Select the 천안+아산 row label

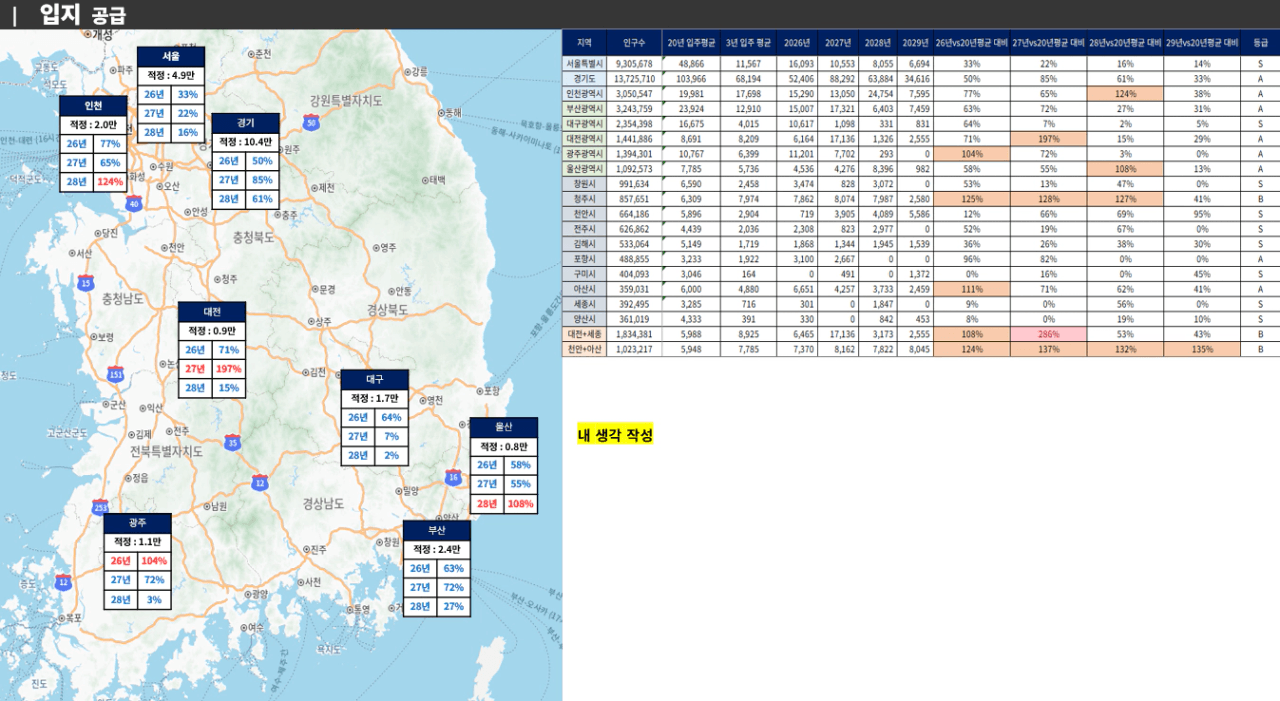click(x=585, y=350)
